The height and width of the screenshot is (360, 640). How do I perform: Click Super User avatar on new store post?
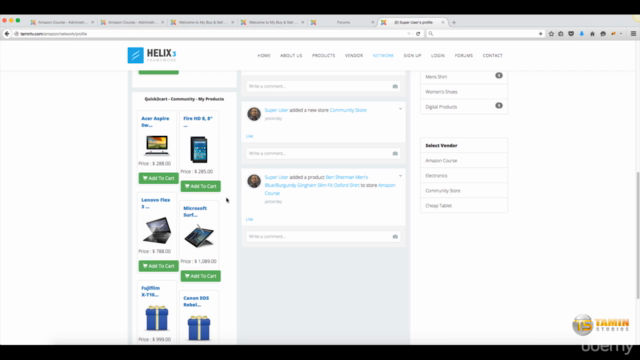tap(254, 114)
